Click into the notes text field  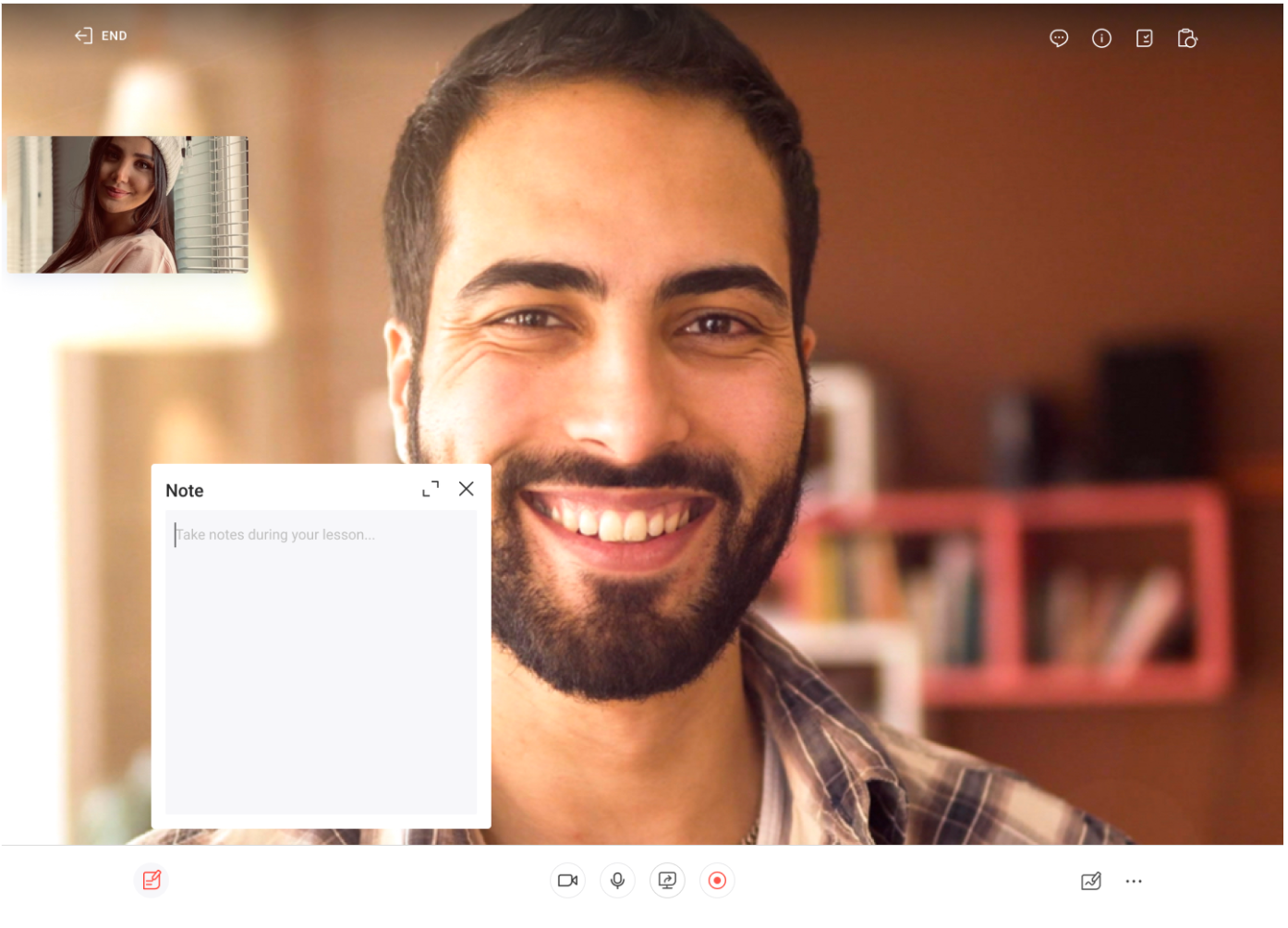point(321,662)
